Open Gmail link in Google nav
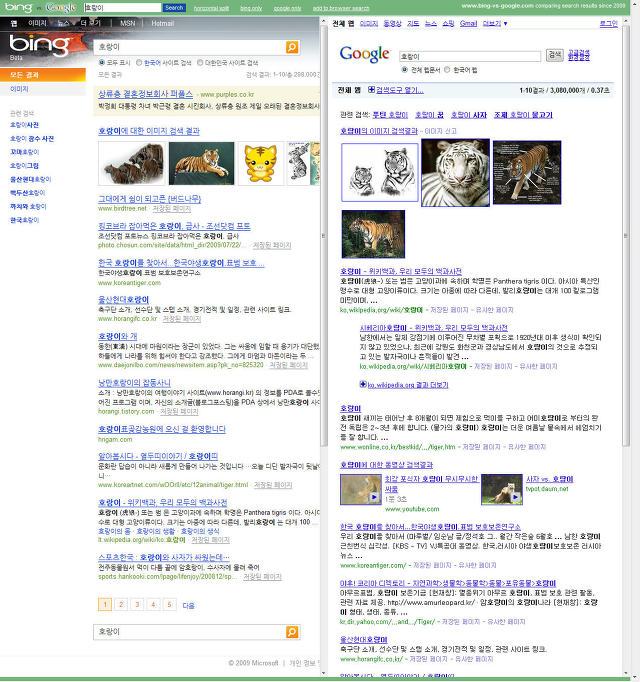The image size is (640, 682). point(469,23)
